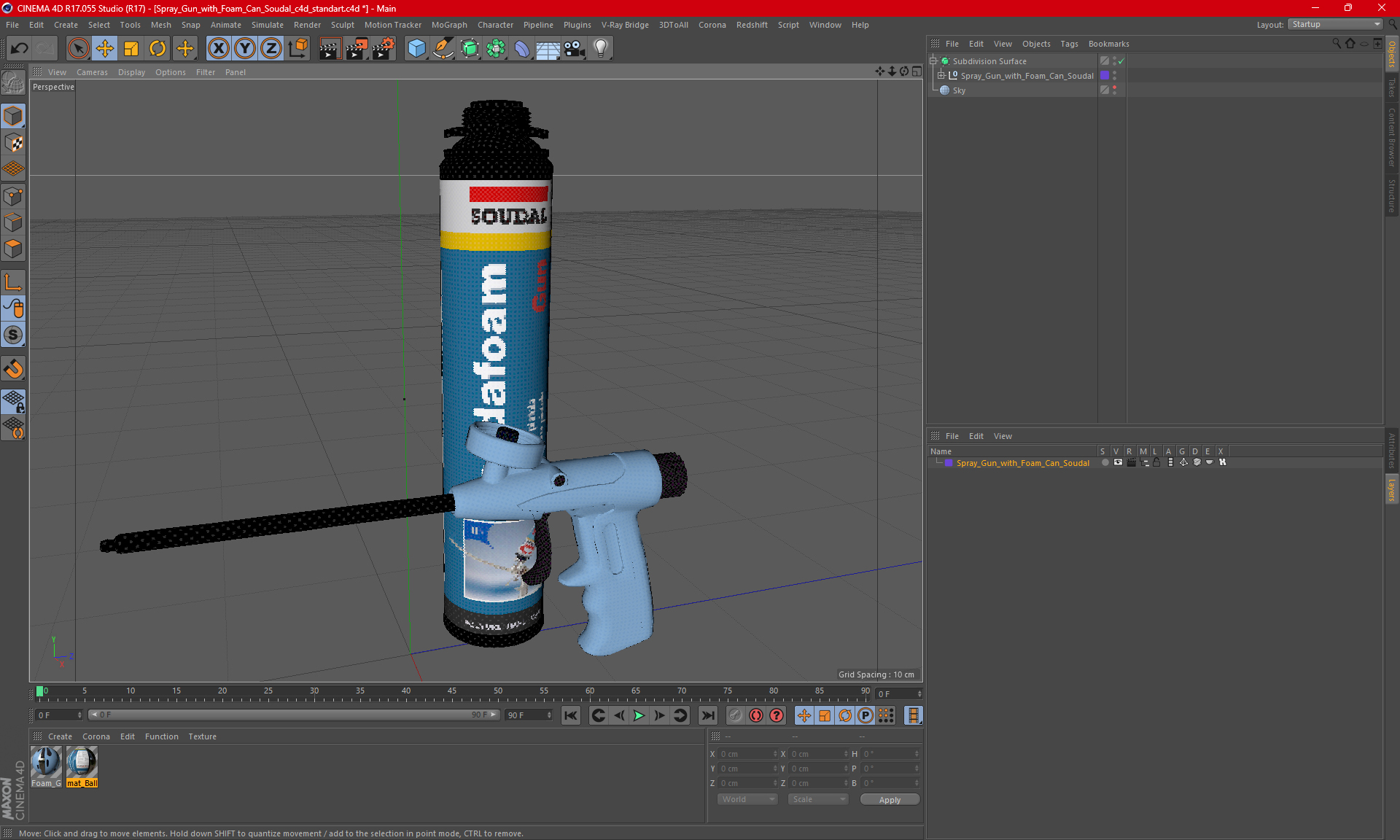This screenshot has height=840, width=1400.
Task: Open viewport Display menu
Action: click(x=131, y=72)
